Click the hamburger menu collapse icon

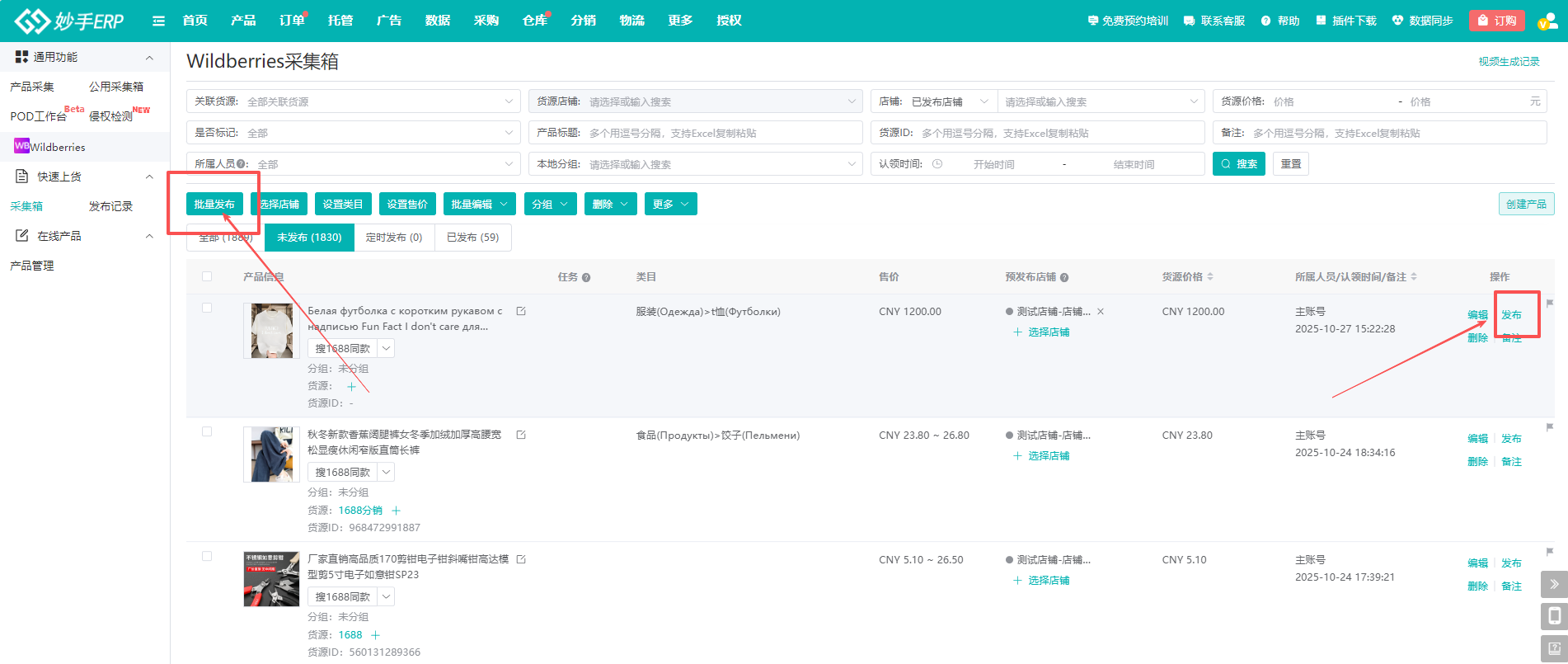click(x=158, y=21)
